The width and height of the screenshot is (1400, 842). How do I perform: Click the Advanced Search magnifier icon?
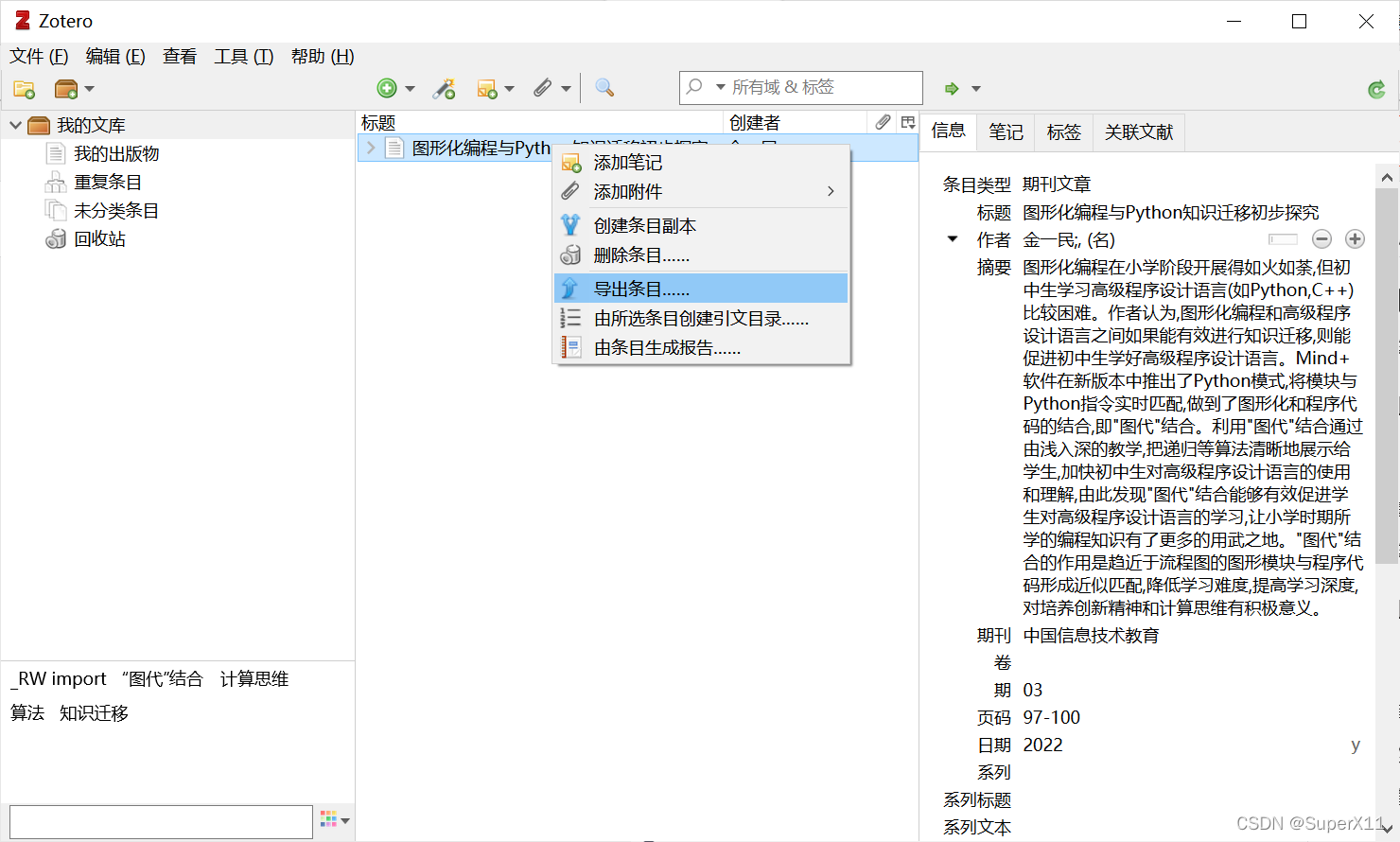click(x=604, y=88)
